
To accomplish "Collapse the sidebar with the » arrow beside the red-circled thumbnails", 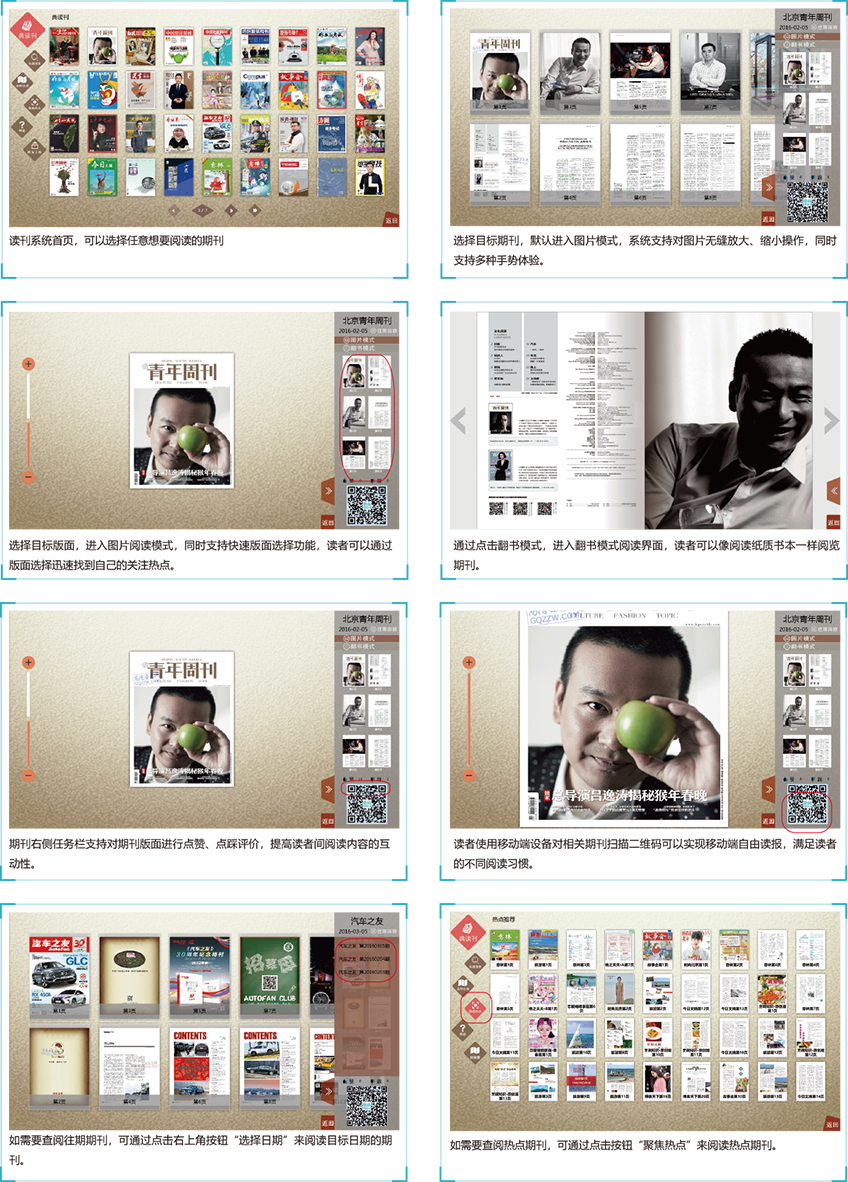I will point(328,491).
